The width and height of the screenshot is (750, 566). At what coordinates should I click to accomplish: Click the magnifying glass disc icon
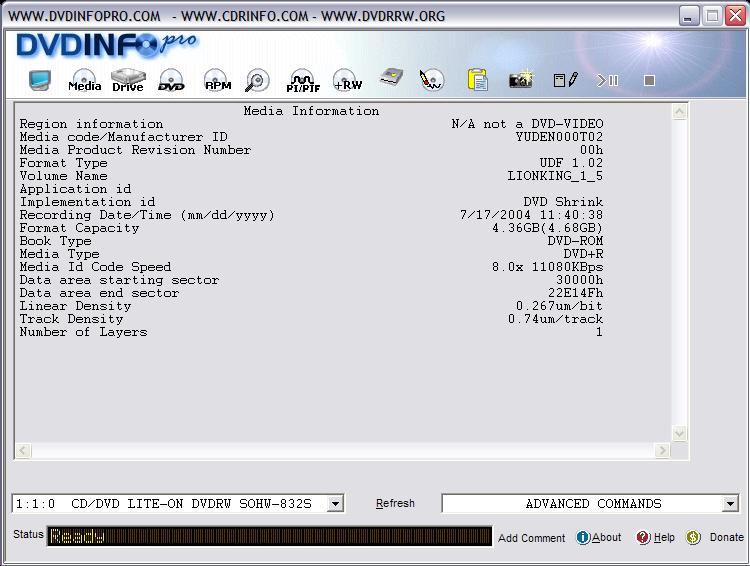257,80
